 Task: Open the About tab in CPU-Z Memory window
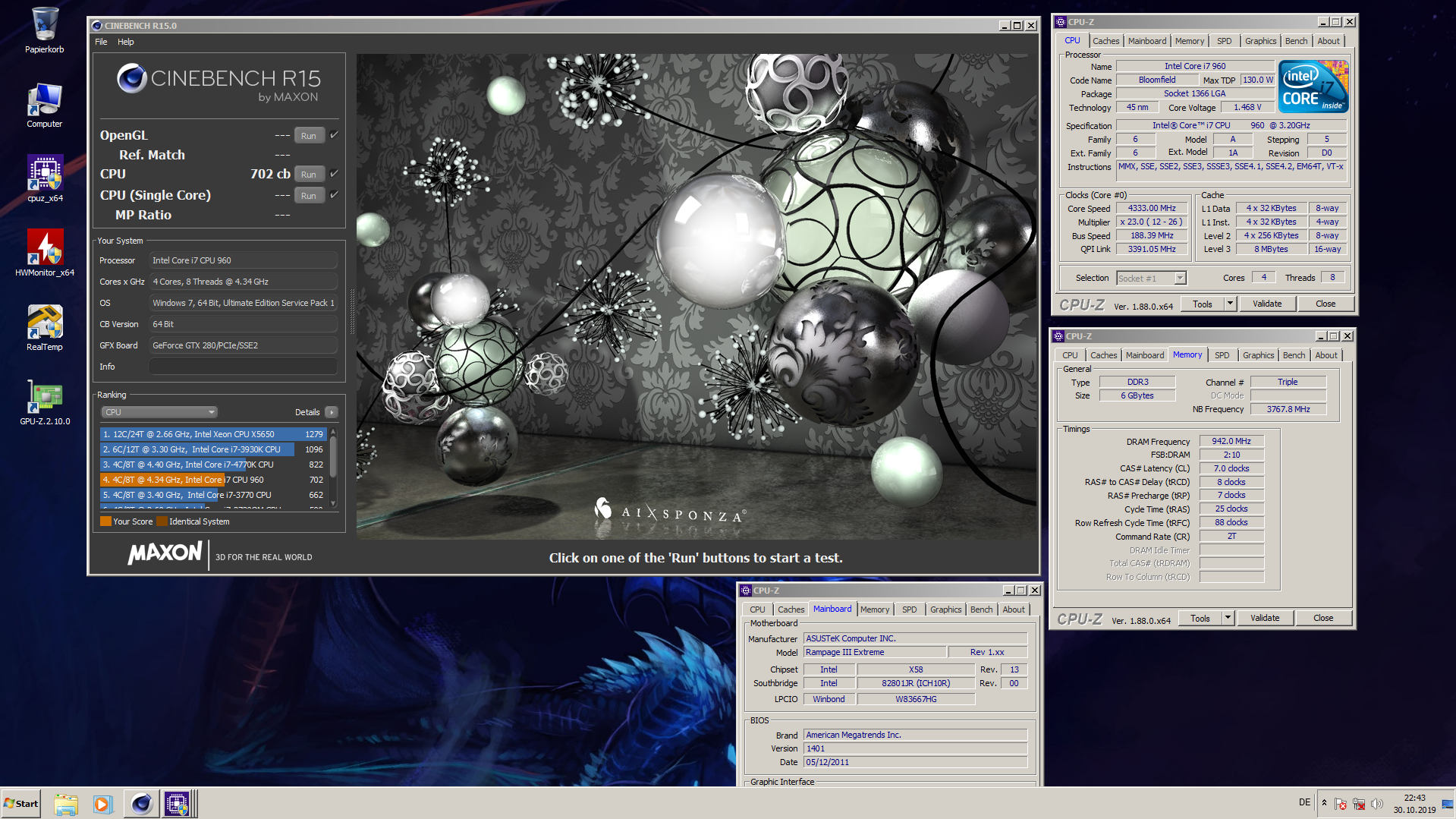[x=1326, y=355]
